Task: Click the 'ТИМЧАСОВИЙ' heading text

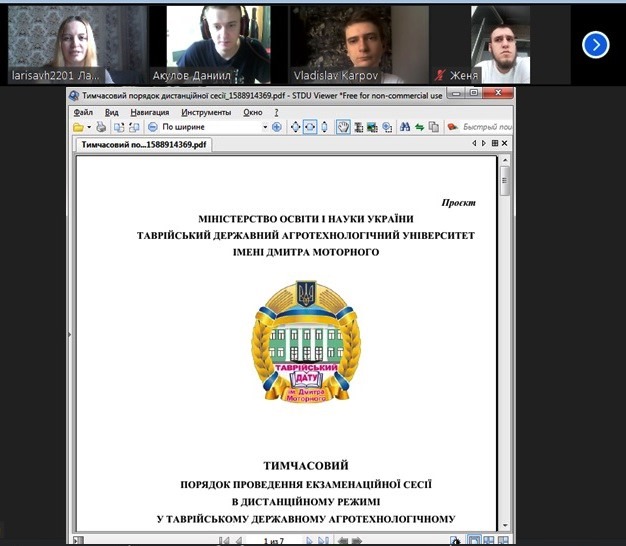Action: pos(306,466)
